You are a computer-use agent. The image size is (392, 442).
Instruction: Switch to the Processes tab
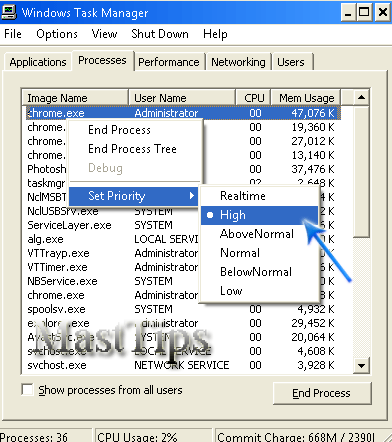[x=102, y=60]
